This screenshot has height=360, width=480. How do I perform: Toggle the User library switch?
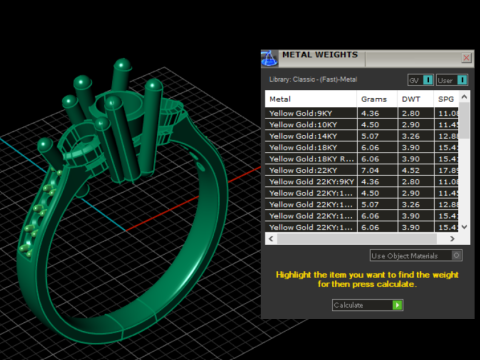[x=452, y=80]
